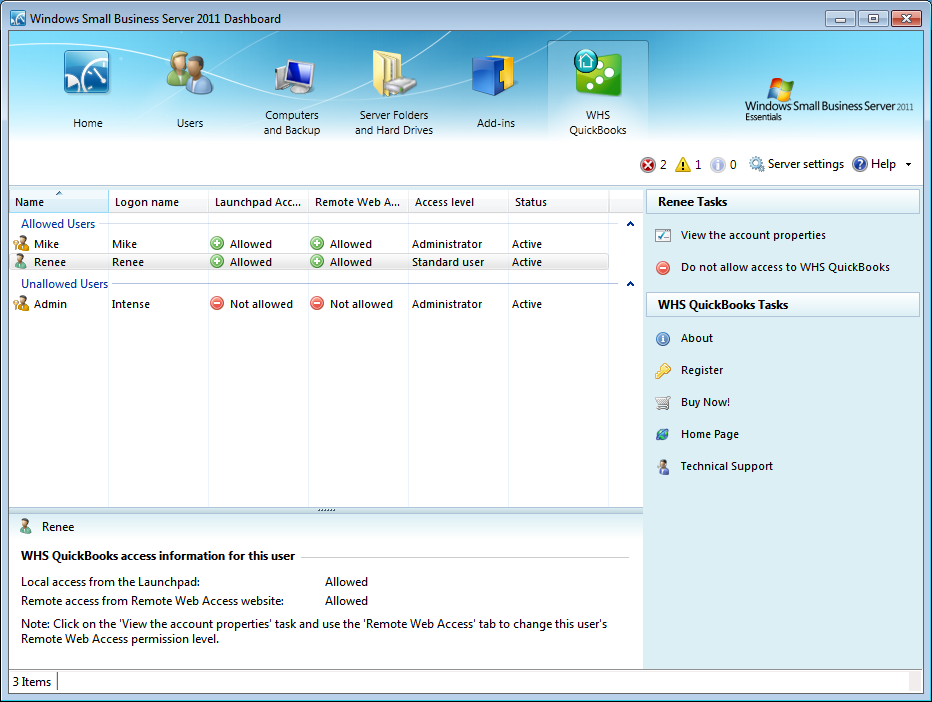Select the Add-ins box icon
Viewport: 932px width, 702px height.
click(x=492, y=75)
